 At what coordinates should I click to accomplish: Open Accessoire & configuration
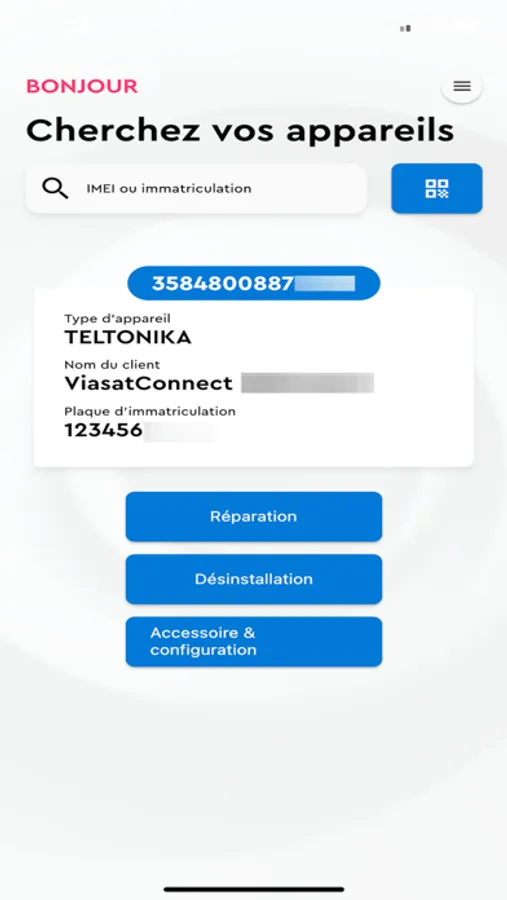point(254,642)
